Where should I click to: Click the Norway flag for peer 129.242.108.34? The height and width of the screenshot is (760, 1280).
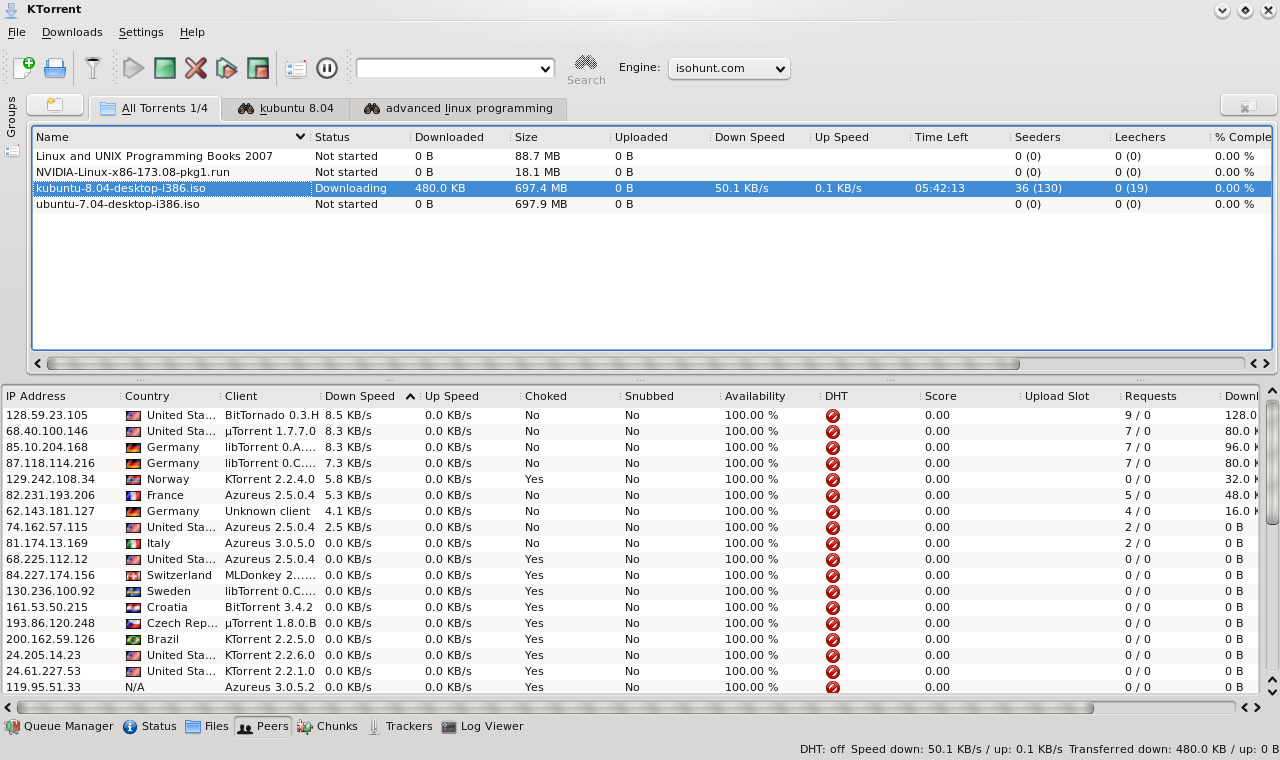[133, 479]
